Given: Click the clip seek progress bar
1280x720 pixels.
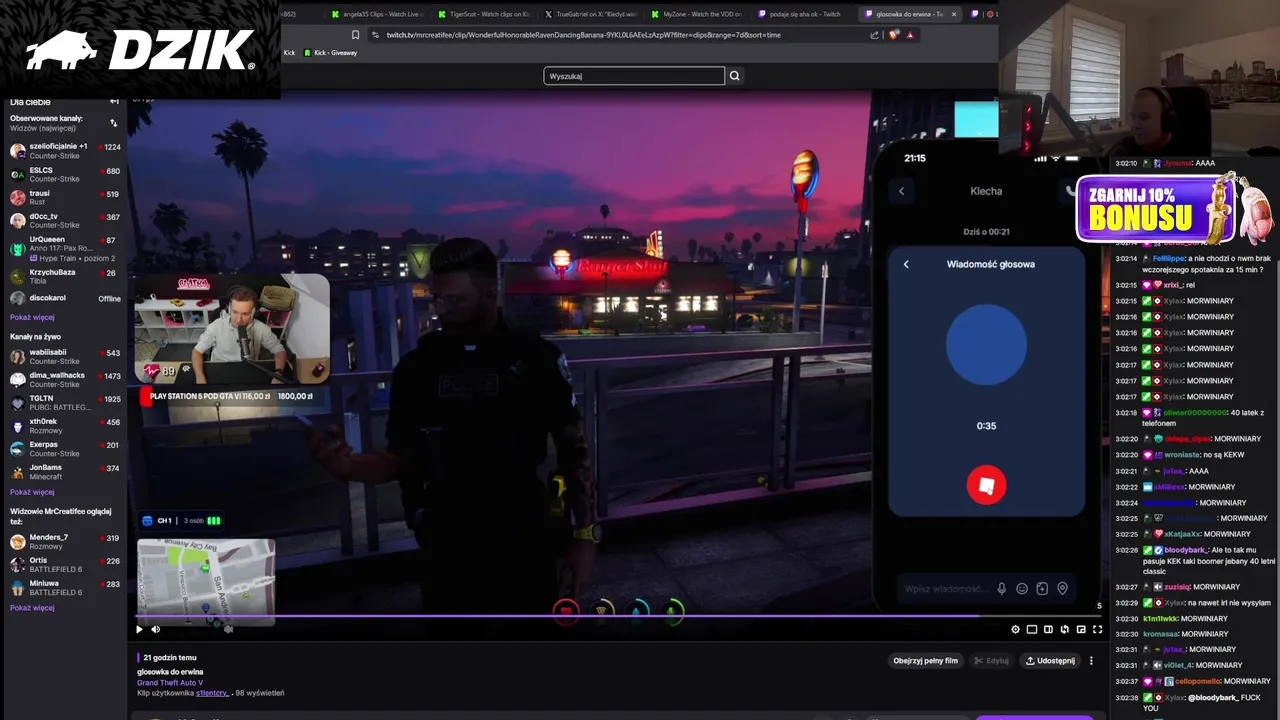Looking at the screenshot, I should [x=618, y=616].
